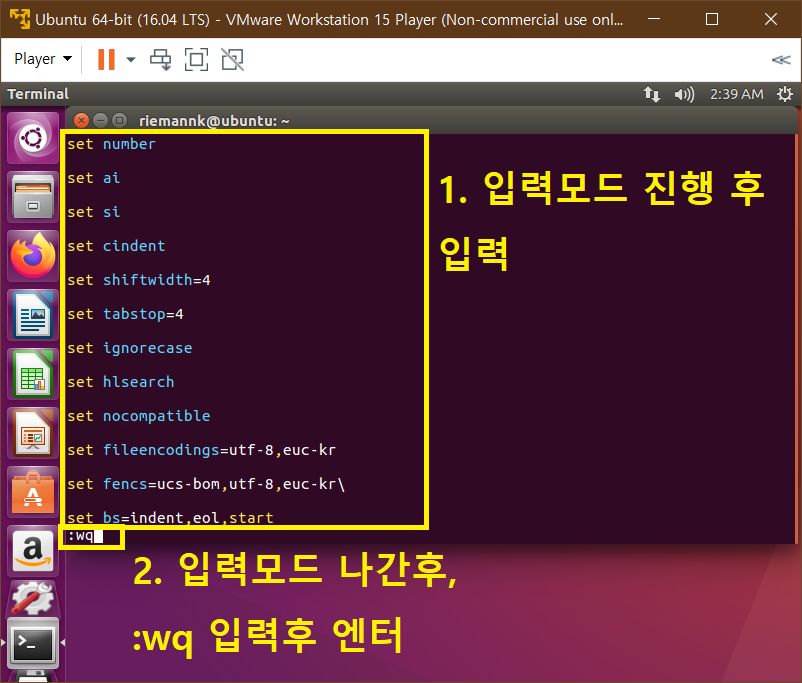Open Ubuntu Software center
This screenshot has height=683, width=802.
[x=33, y=493]
